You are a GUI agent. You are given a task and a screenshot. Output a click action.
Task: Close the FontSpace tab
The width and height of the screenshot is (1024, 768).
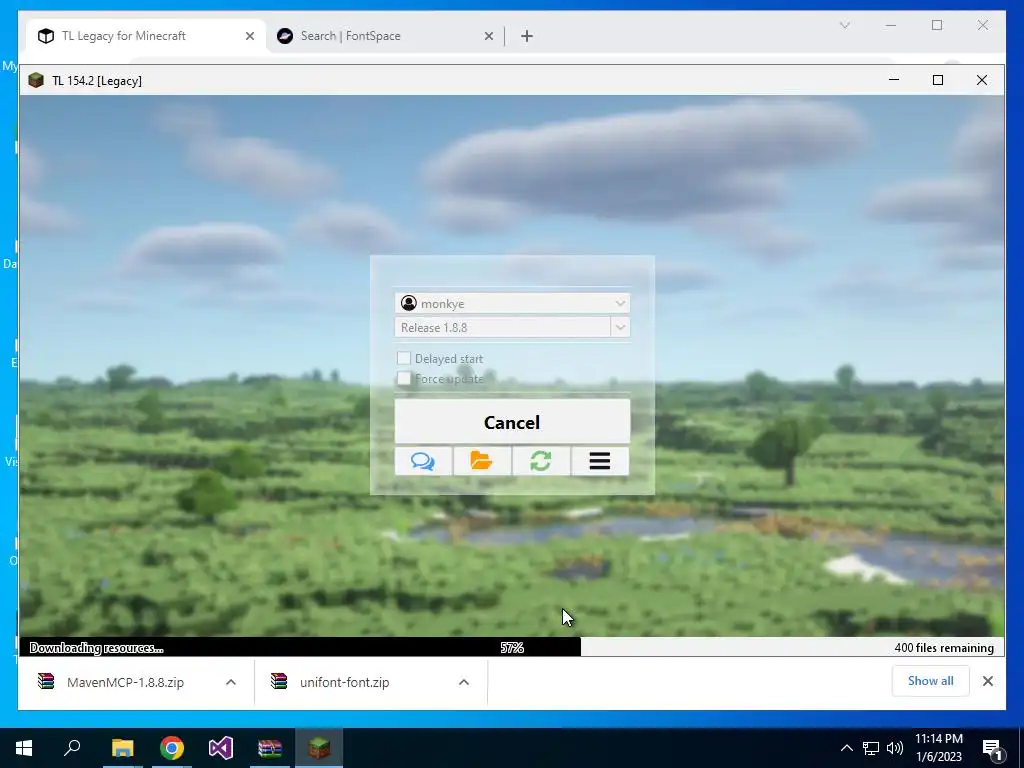[x=488, y=36]
